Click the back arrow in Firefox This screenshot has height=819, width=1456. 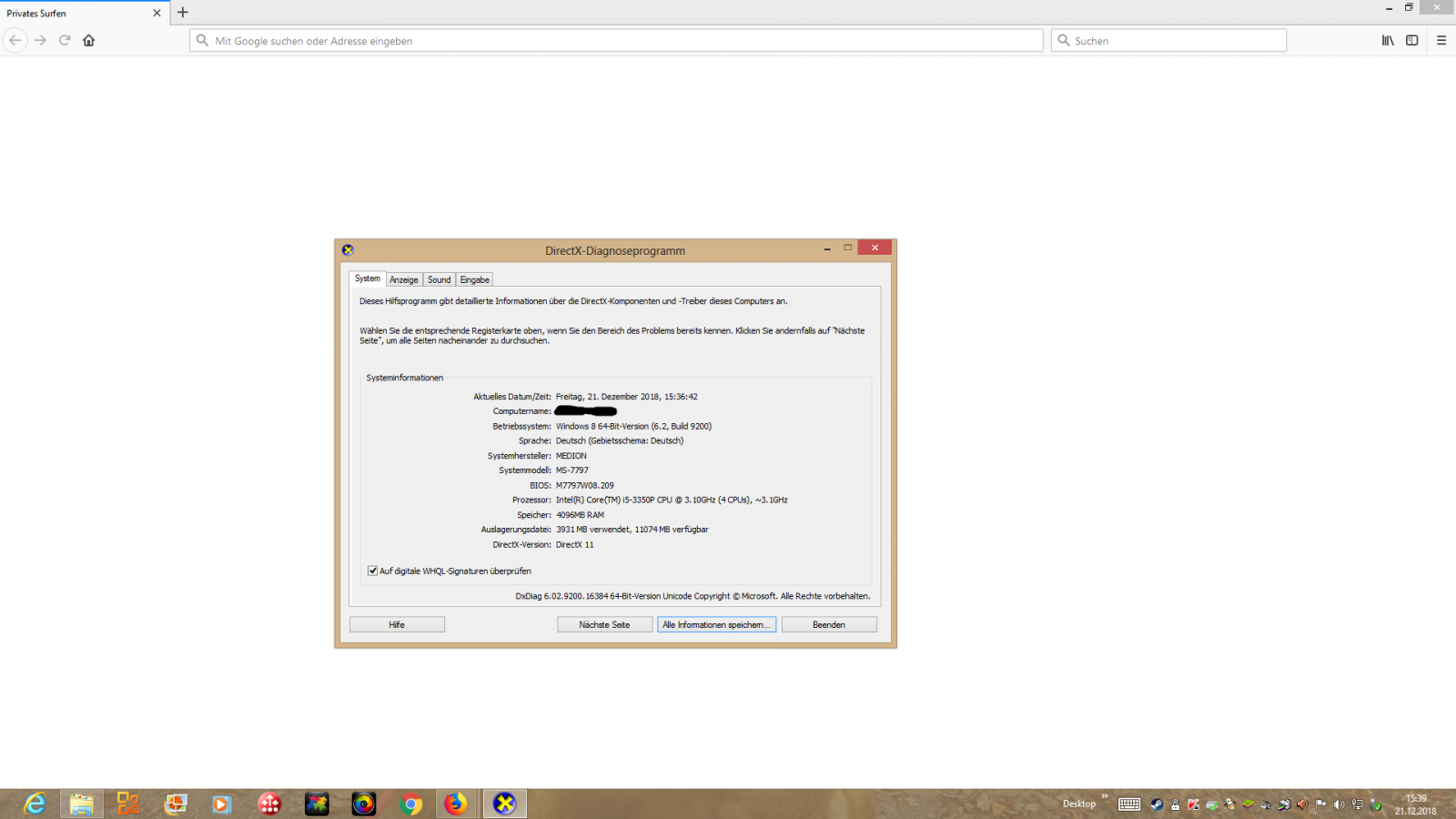pos(15,40)
